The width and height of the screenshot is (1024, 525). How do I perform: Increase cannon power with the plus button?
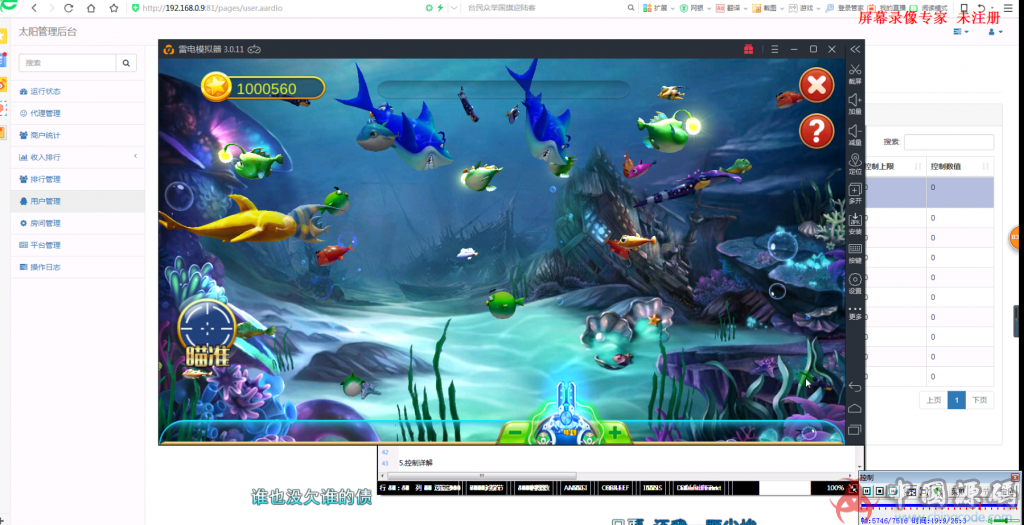point(614,432)
